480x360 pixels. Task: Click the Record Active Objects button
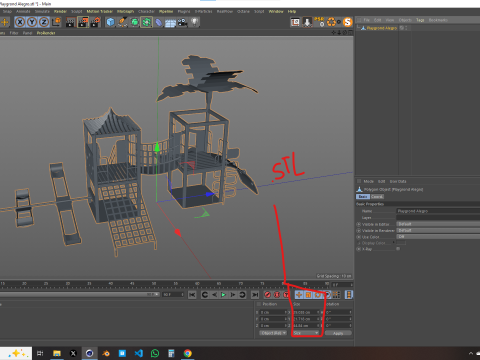coord(267,295)
